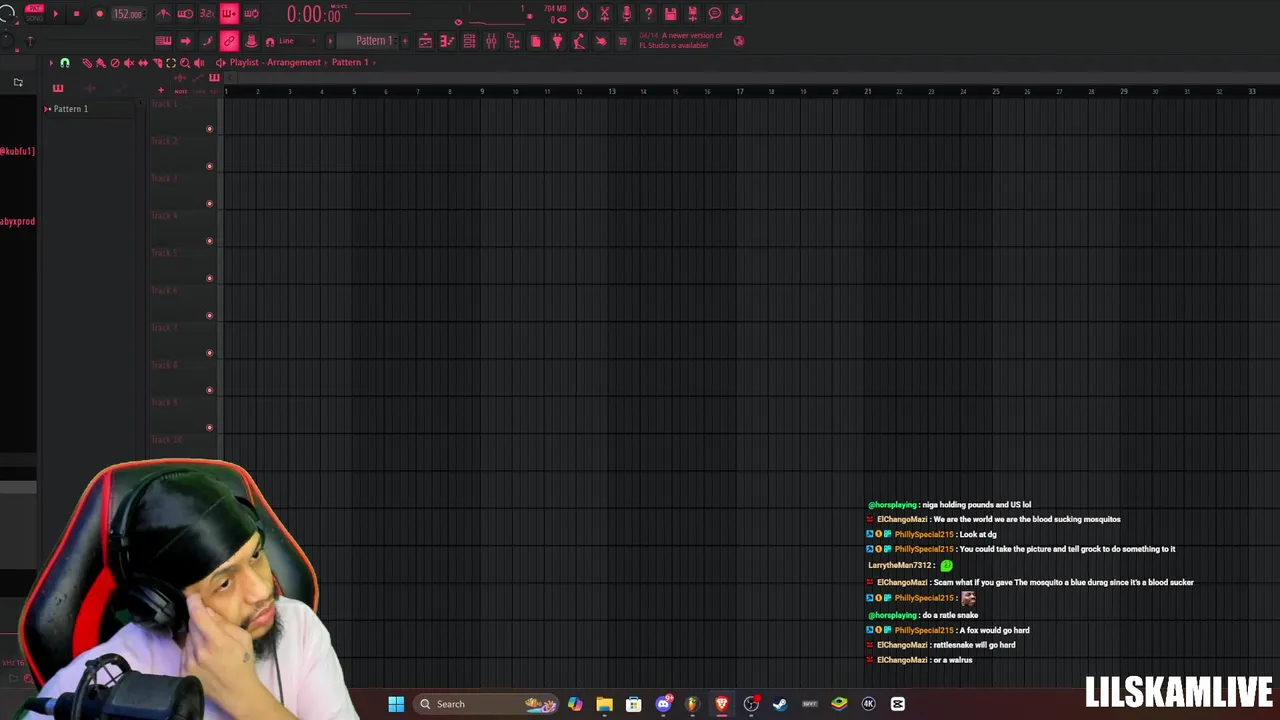This screenshot has width=1280, height=720.
Task: Open File Explorer from the taskbar
Action: 604,704
